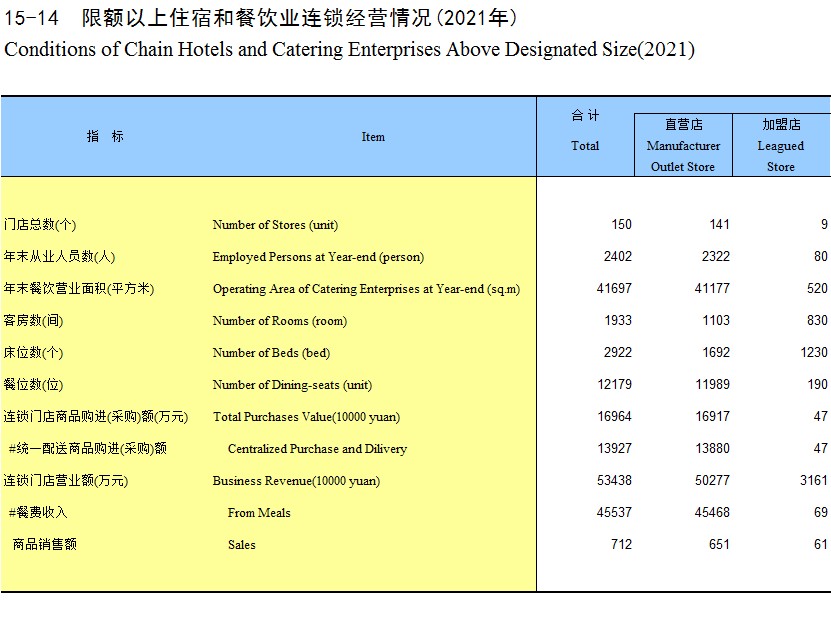Select the '年末餐饮营业面积(平方米)' row label

pyautogui.click(x=78, y=288)
